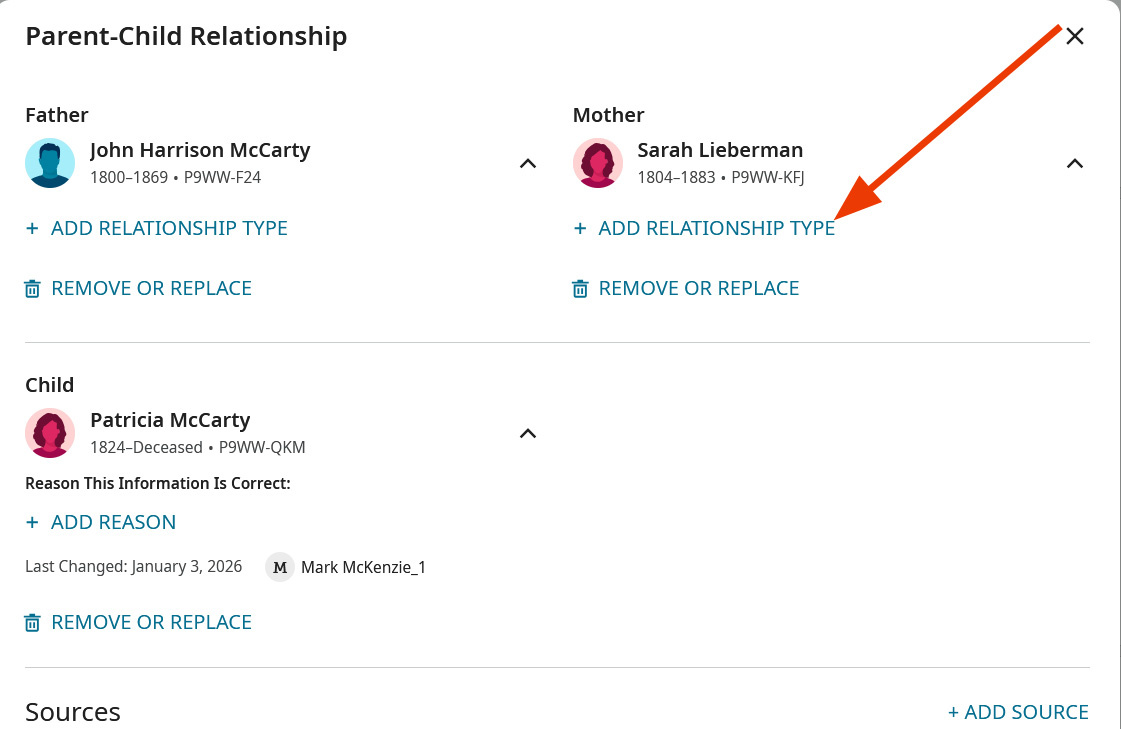Screen dimensions: 1121x729
Task: Click trash icon under Child section
Action: [x=33, y=623]
